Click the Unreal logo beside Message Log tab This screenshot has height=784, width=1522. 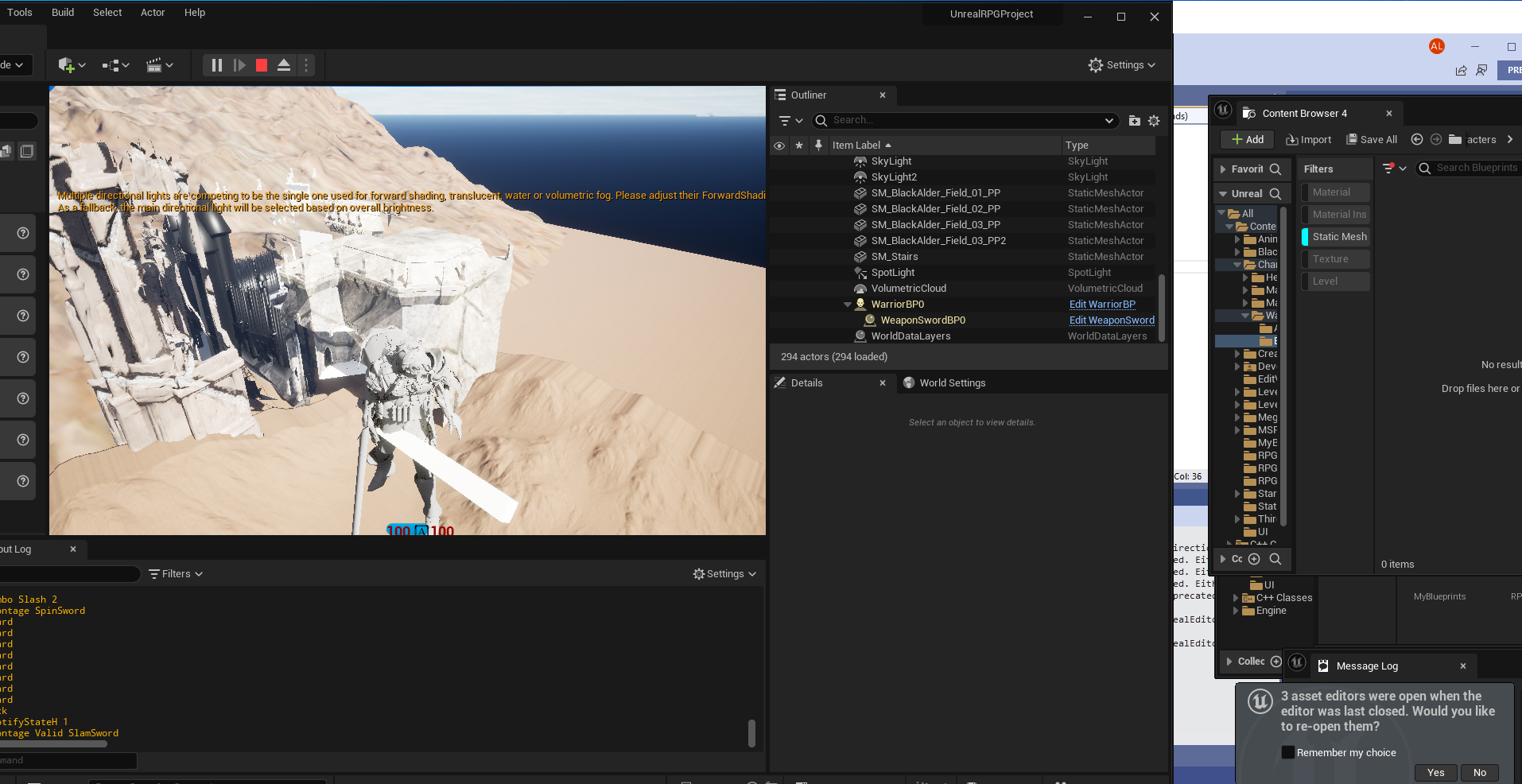tap(1297, 662)
